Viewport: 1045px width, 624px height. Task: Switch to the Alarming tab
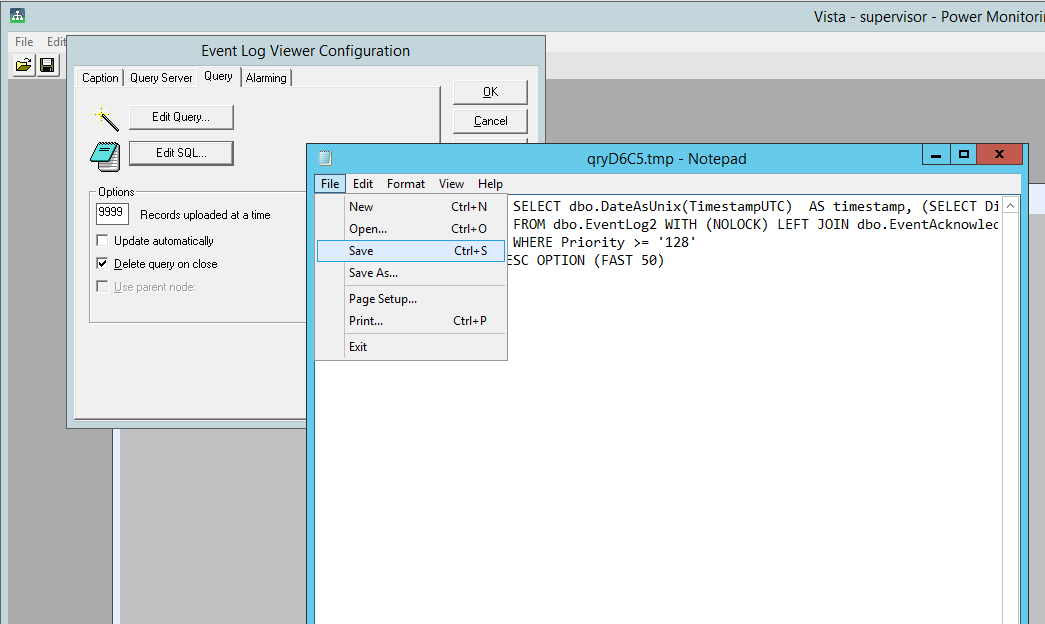[x=266, y=78]
